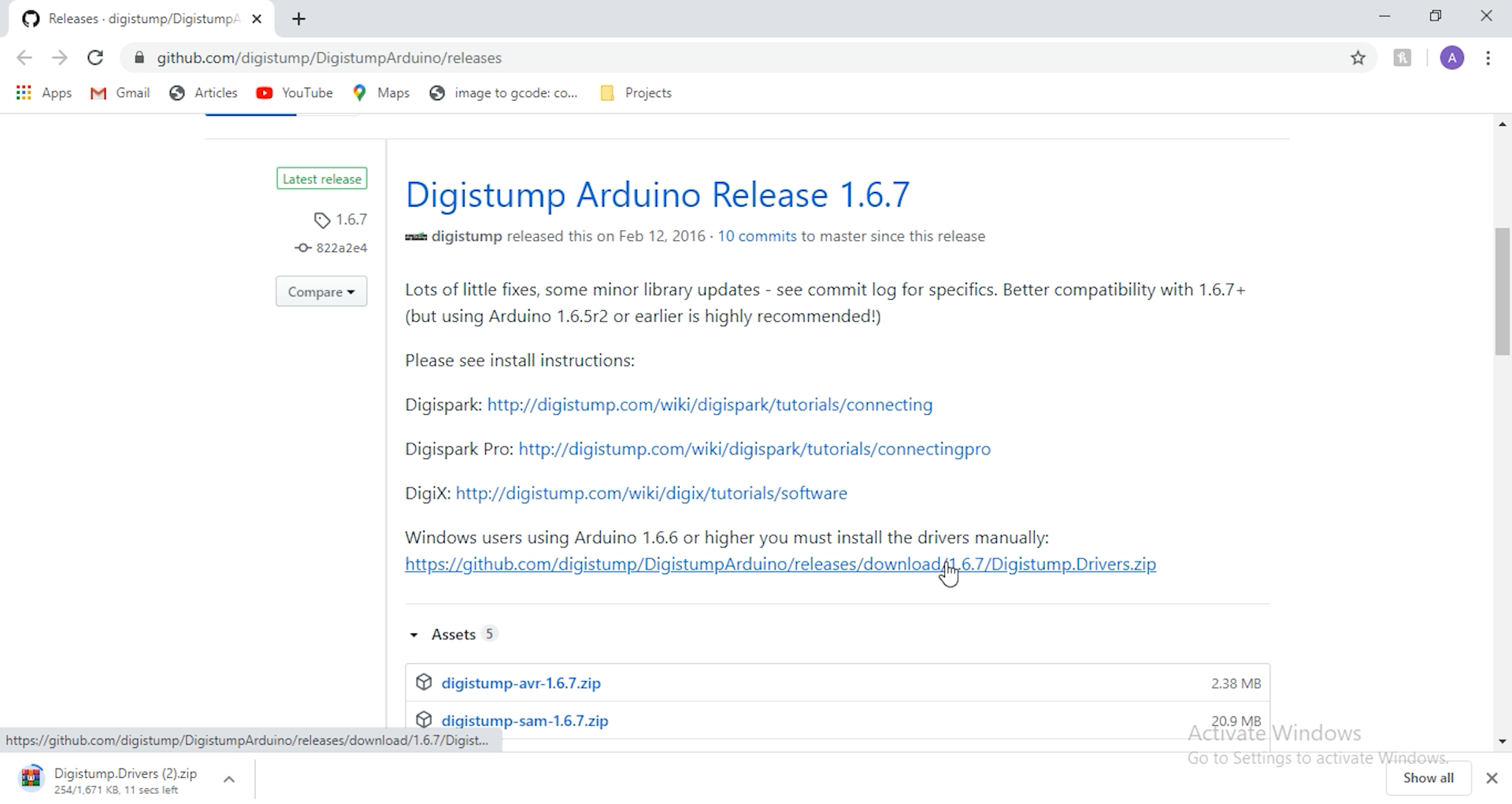Click the scrollbar down arrow
This screenshot has height=804, width=1512.
click(1503, 741)
